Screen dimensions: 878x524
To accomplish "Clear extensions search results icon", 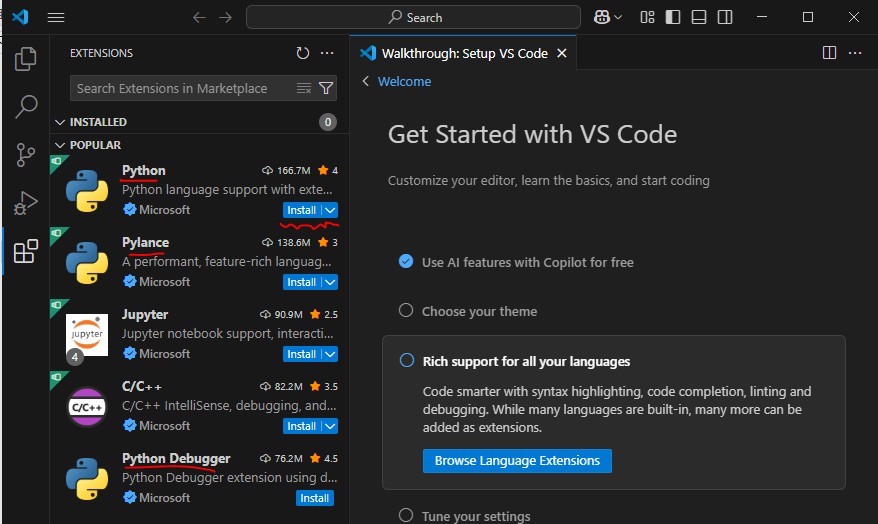I will click(303, 88).
